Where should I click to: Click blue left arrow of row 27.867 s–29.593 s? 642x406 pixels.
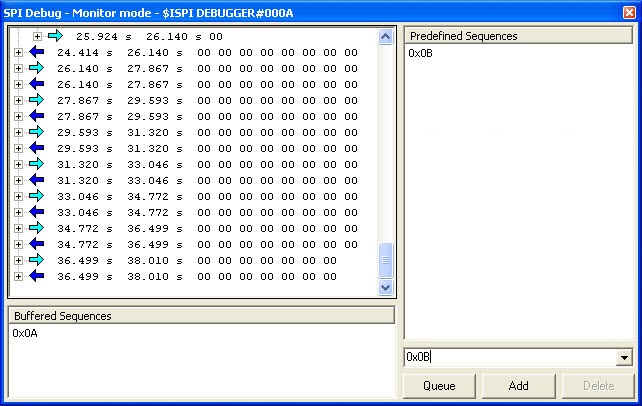[37, 116]
